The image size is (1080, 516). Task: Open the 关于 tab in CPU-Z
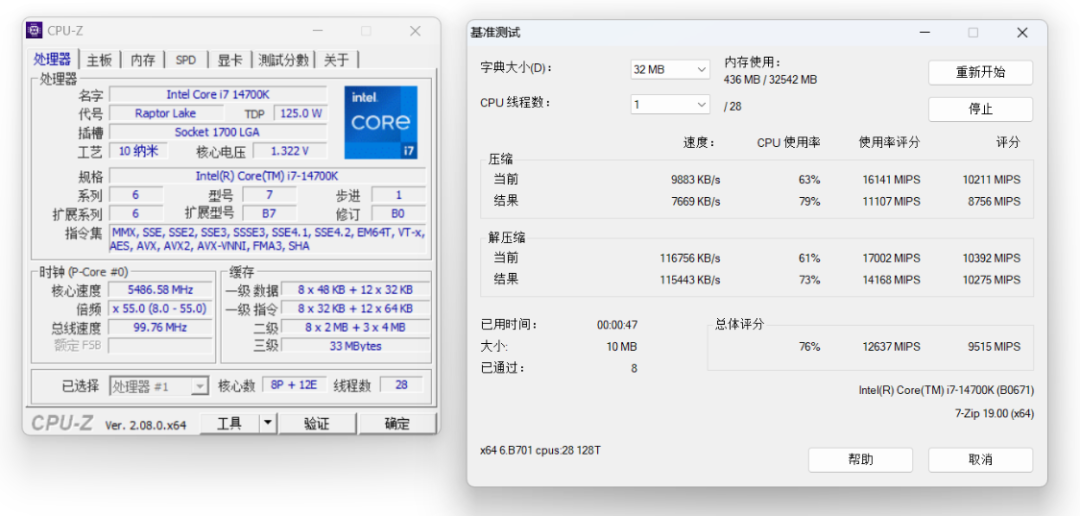click(x=336, y=60)
